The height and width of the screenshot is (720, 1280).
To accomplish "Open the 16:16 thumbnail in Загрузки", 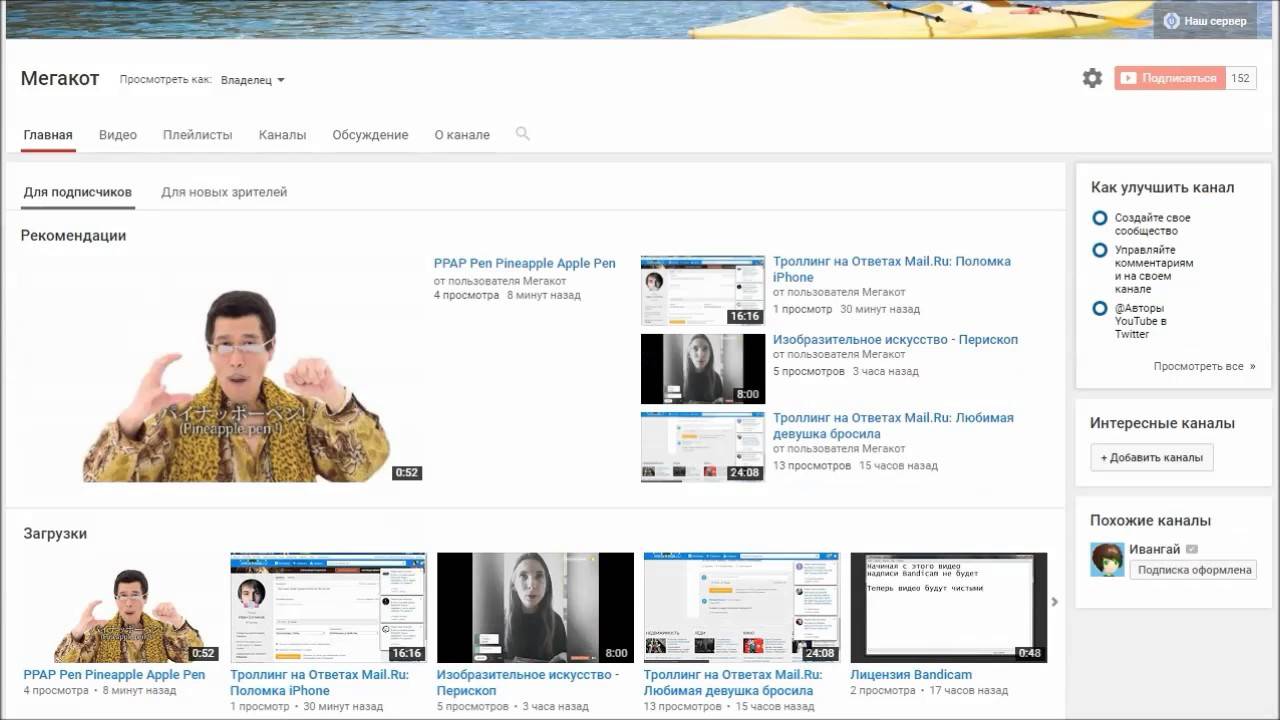I will (x=328, y=608).
